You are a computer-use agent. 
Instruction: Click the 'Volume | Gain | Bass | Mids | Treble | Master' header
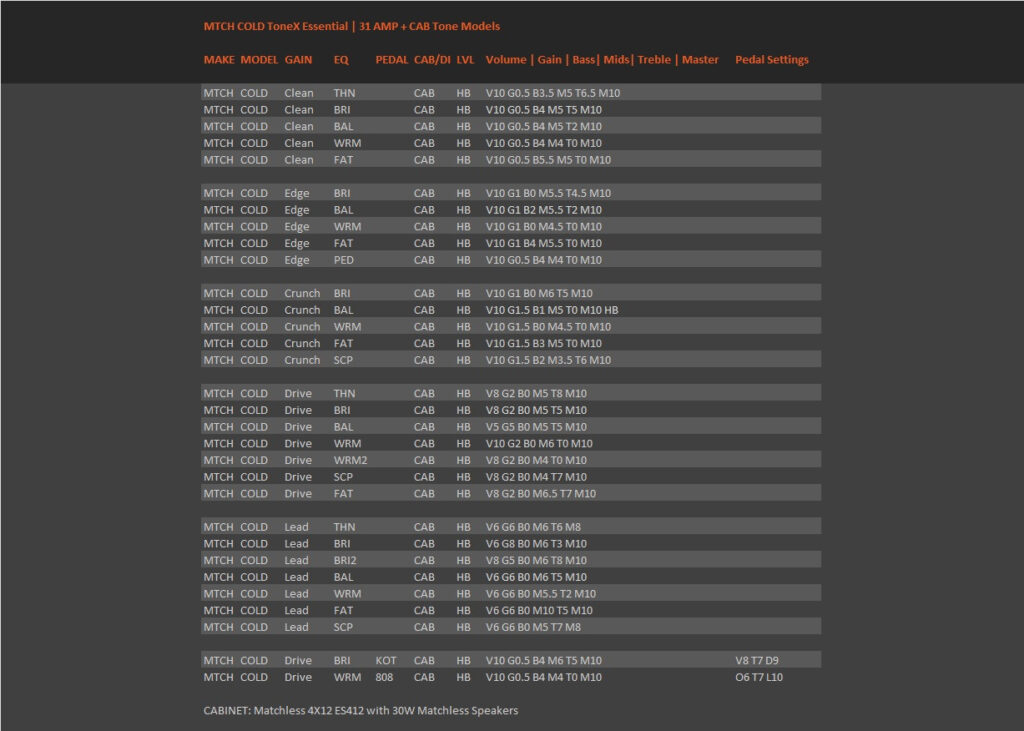pos(601,59)
